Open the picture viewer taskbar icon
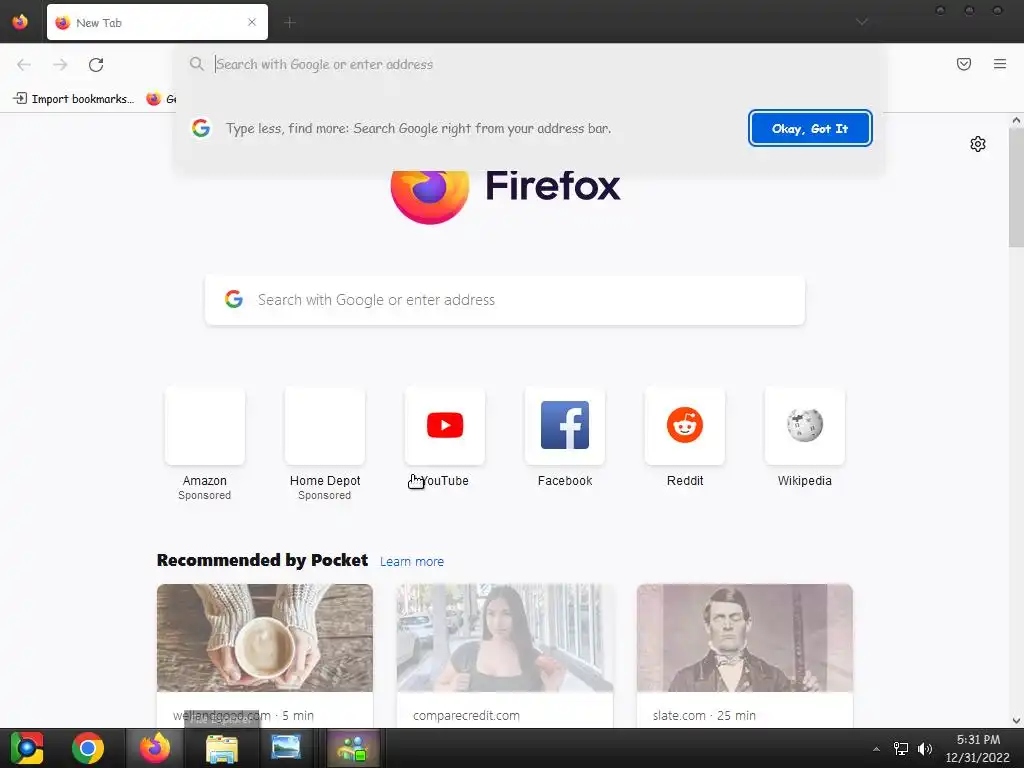The height and width of the screenshot is (768, 1024). [286, 748]
